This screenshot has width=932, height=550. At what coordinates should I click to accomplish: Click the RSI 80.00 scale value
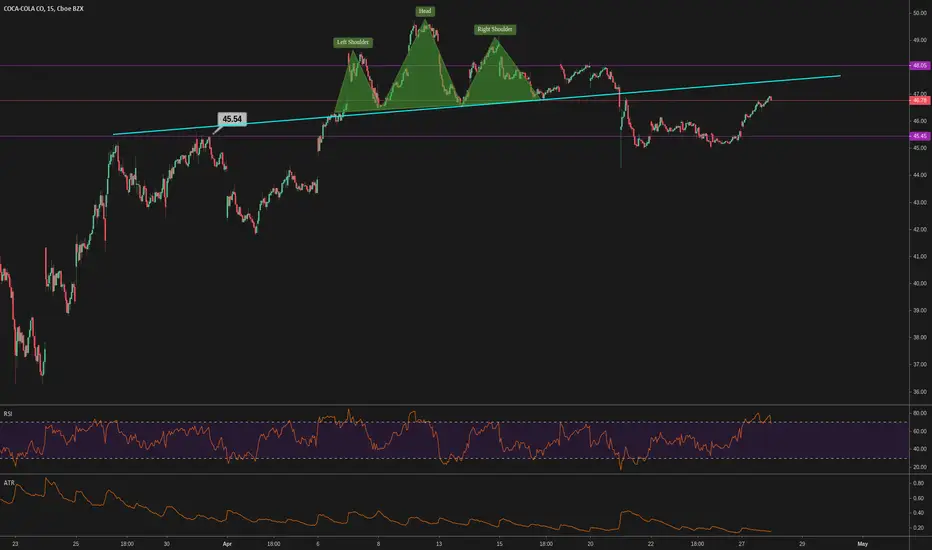pyautogui.click(x=920, y=413)
